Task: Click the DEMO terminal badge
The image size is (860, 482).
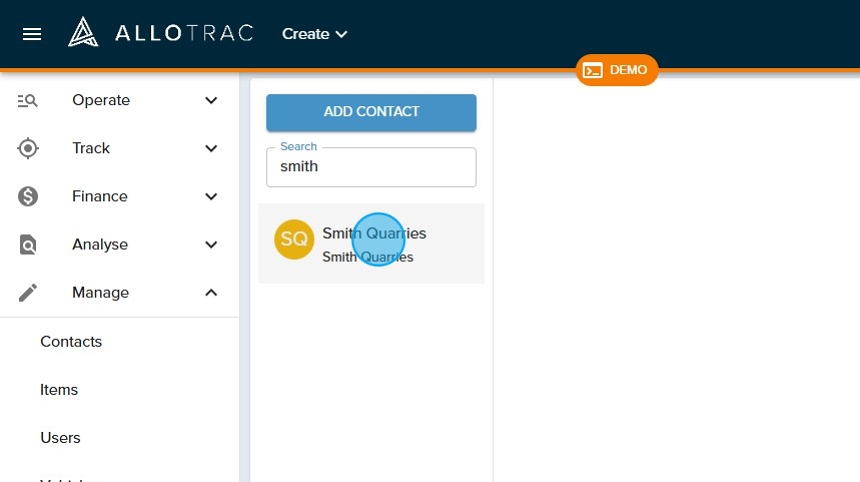Action: coord(616,70)
